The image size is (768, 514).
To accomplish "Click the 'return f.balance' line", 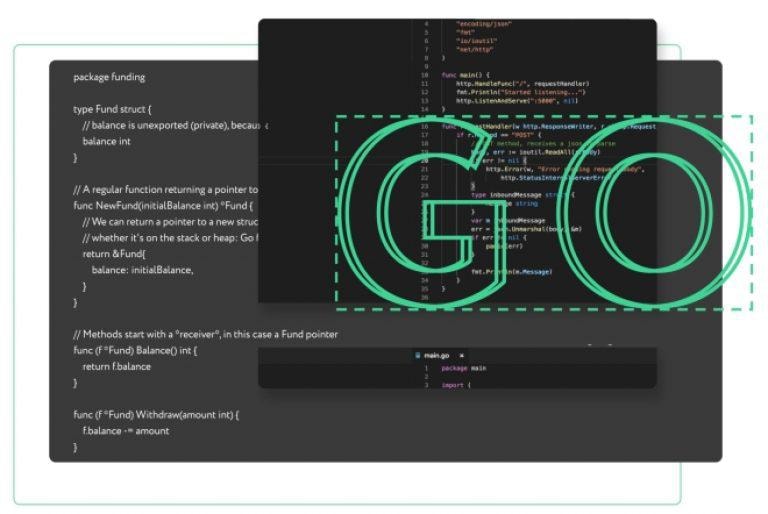I will 117,367.
